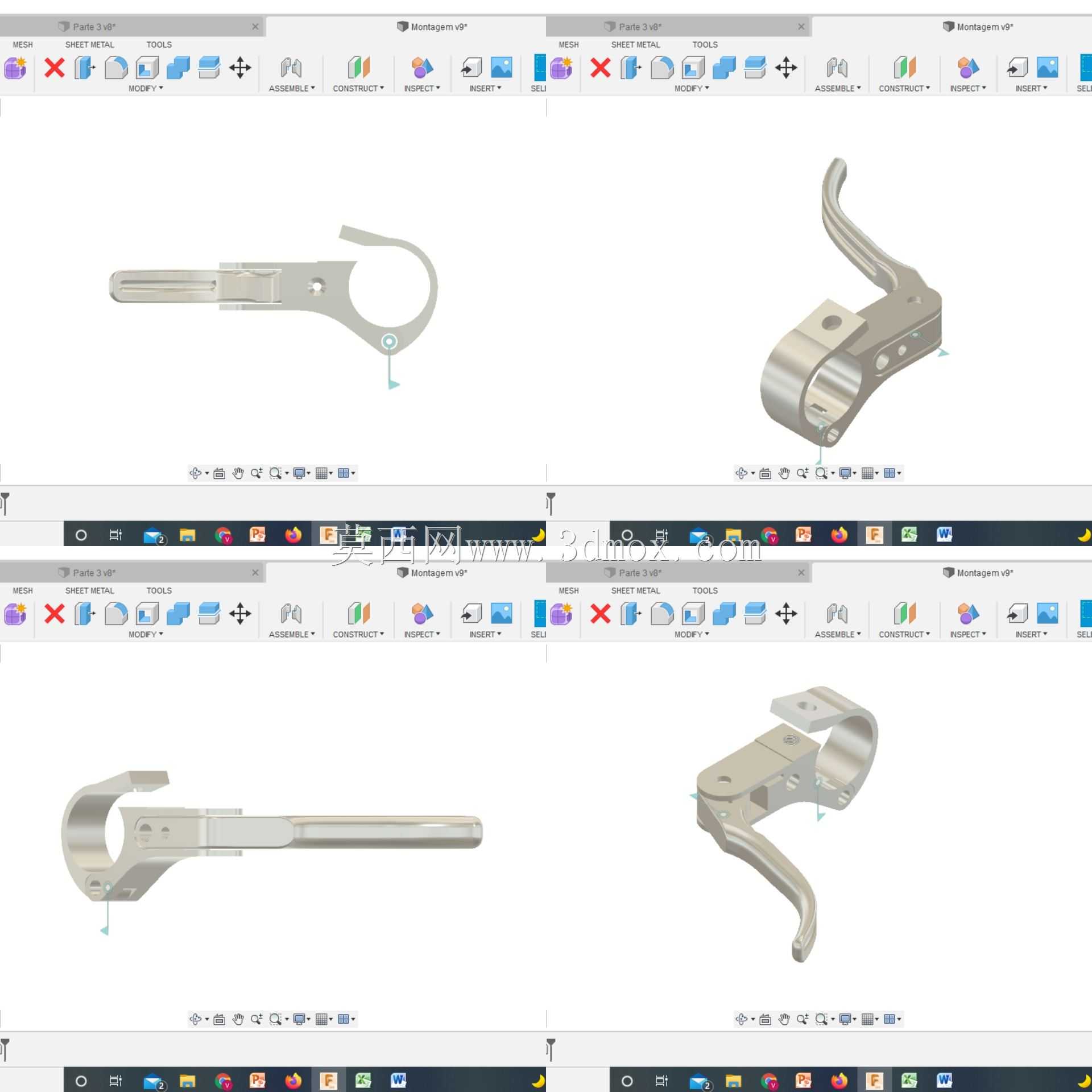The width and height of the screenshot is (1092, 1092).
Task: Click Zoom icon in top-right screenshot
Action: pos(803,473)
